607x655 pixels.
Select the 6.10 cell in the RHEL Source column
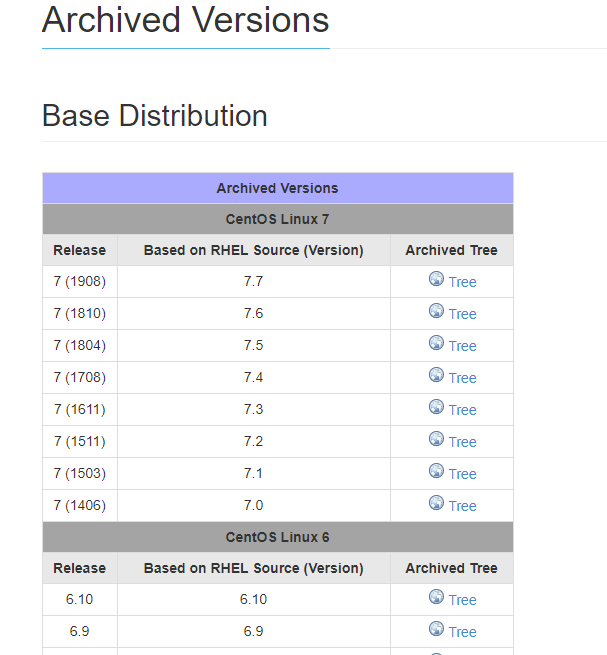click(254, 599)
